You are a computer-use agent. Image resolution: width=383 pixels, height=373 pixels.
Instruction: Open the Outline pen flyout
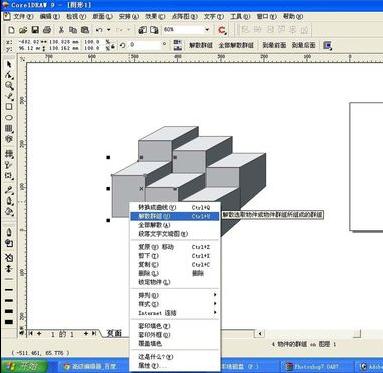[x=9, y=201]
